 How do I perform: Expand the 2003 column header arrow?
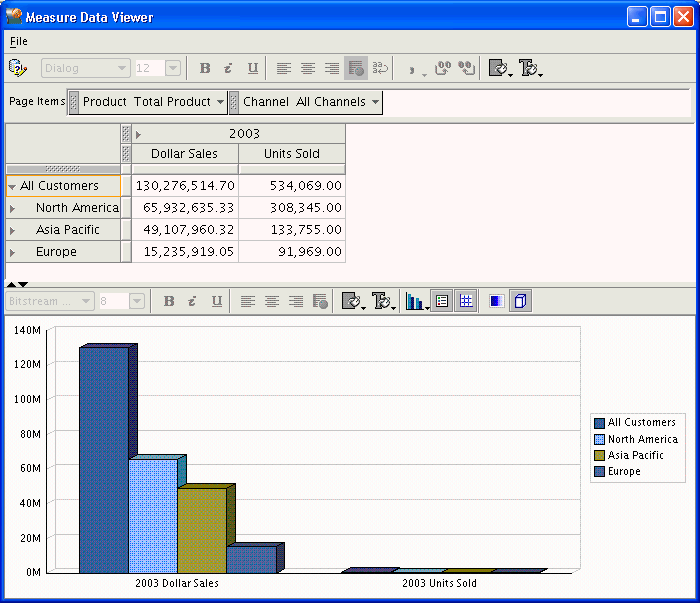point(138,134)
